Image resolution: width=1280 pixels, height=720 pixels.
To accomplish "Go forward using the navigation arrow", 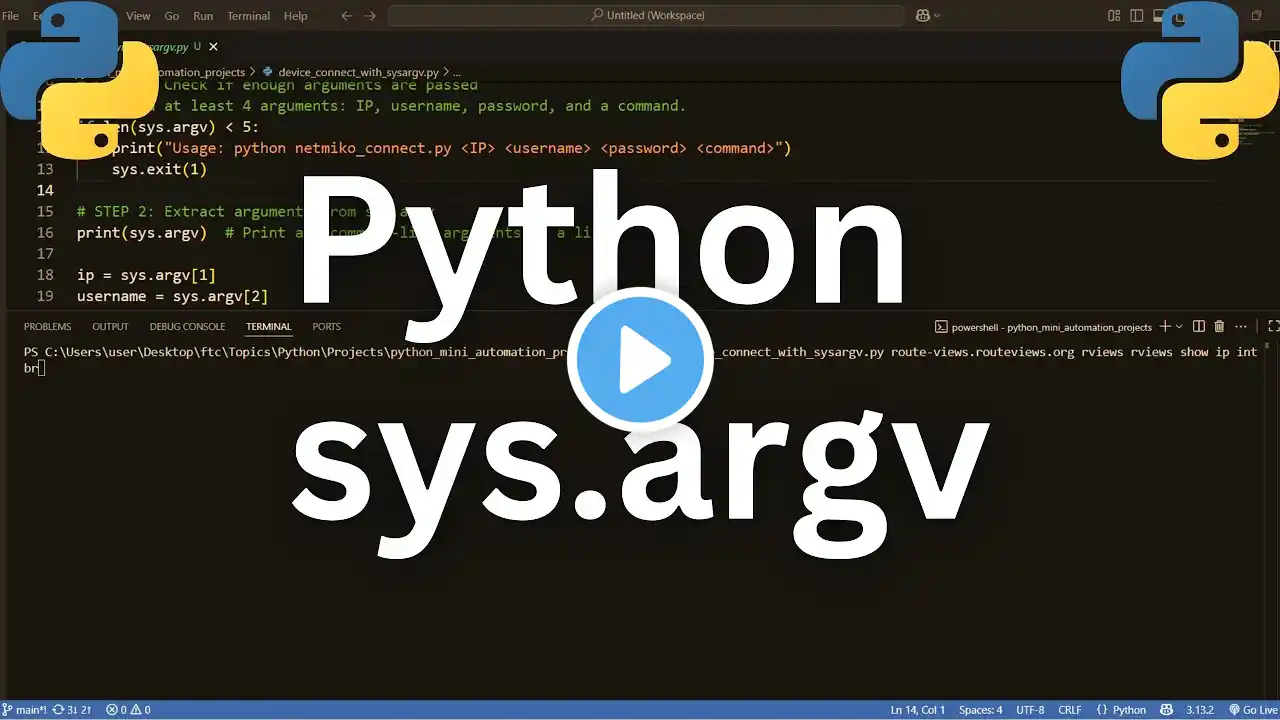I will pyautogui.click(x=370, y=16).
